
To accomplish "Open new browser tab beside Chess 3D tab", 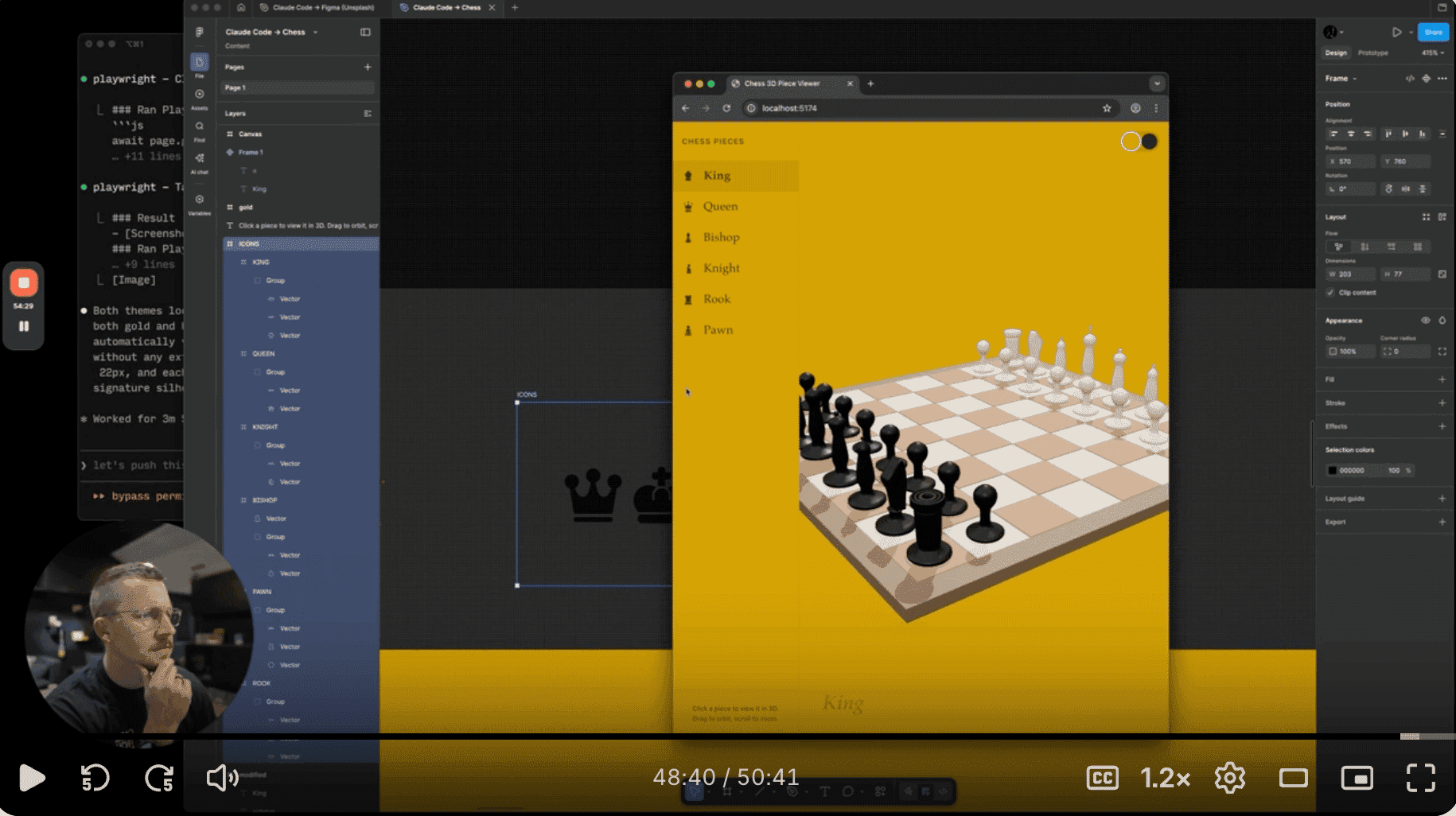I will 870,84.
